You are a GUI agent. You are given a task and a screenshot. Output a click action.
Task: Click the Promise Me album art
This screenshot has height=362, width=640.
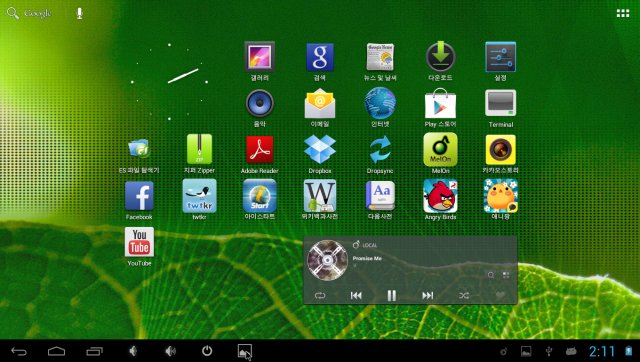click(327, 260)
